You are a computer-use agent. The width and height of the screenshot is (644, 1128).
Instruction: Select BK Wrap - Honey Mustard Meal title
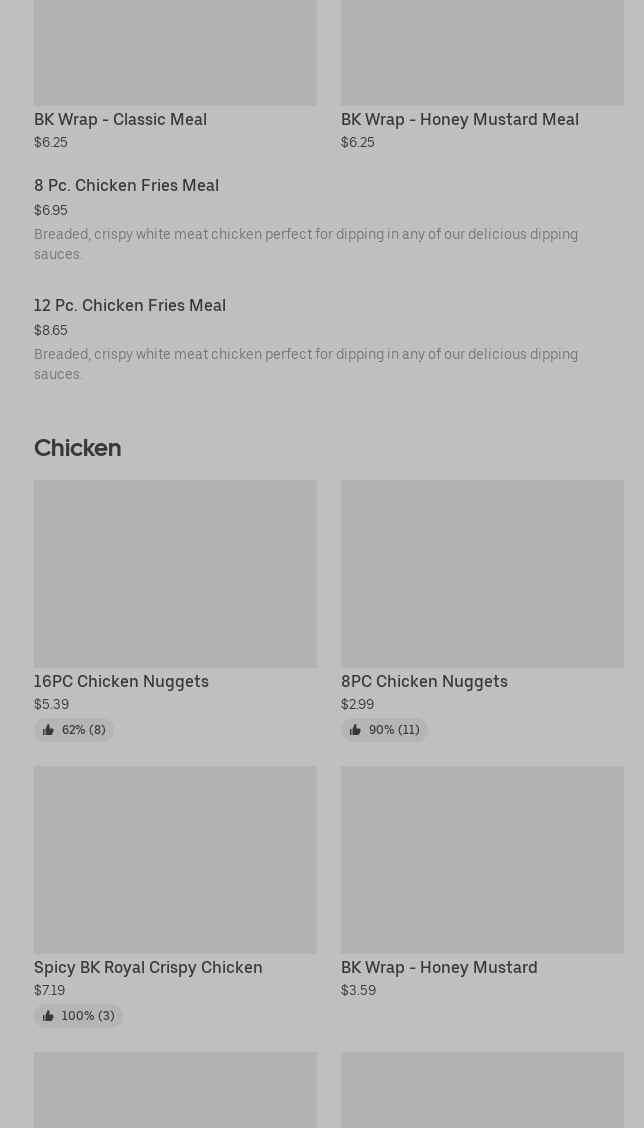point(459,119)
